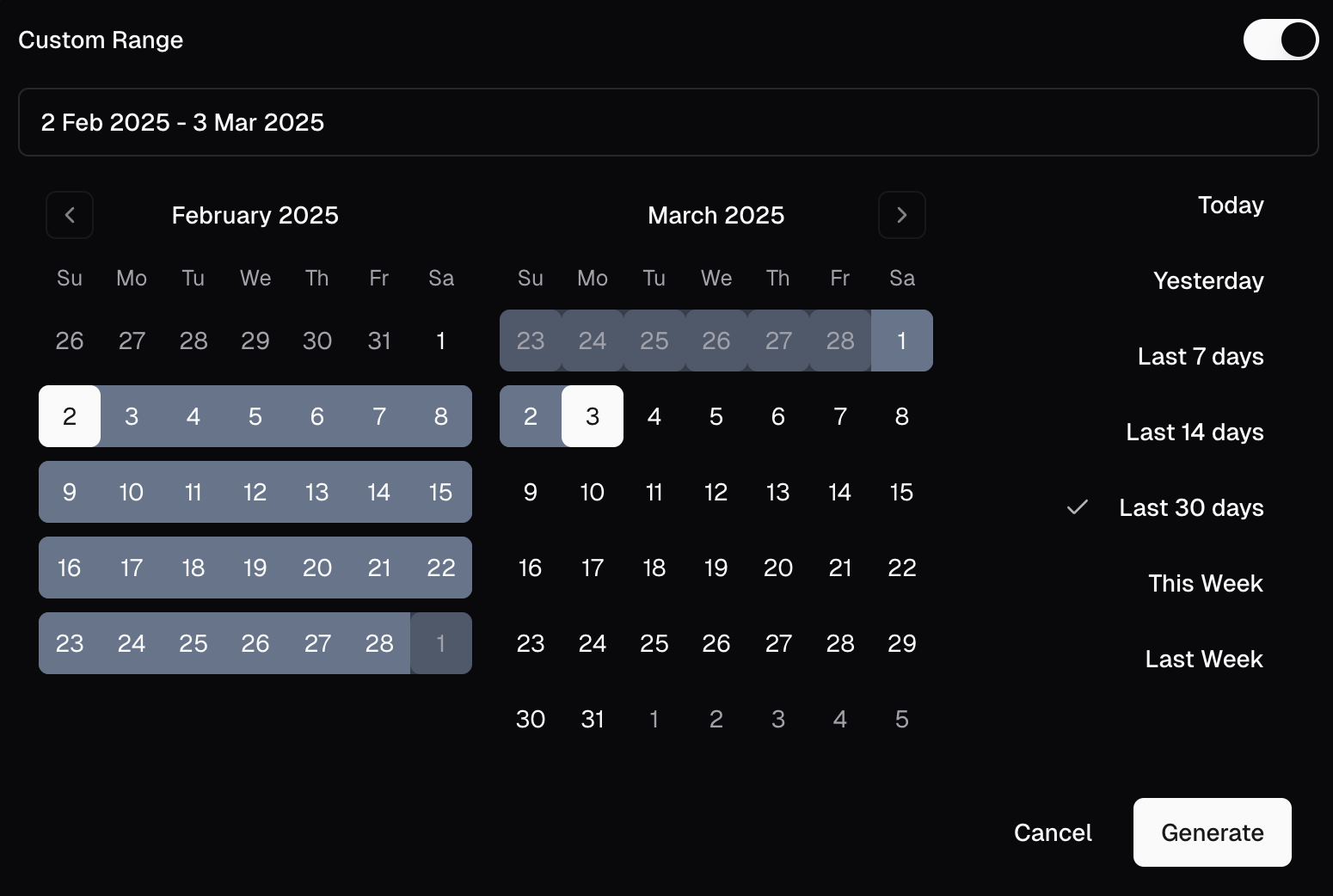Click the date range input field
This screenshot has width=1333, height=896.
tap(667, 122)
